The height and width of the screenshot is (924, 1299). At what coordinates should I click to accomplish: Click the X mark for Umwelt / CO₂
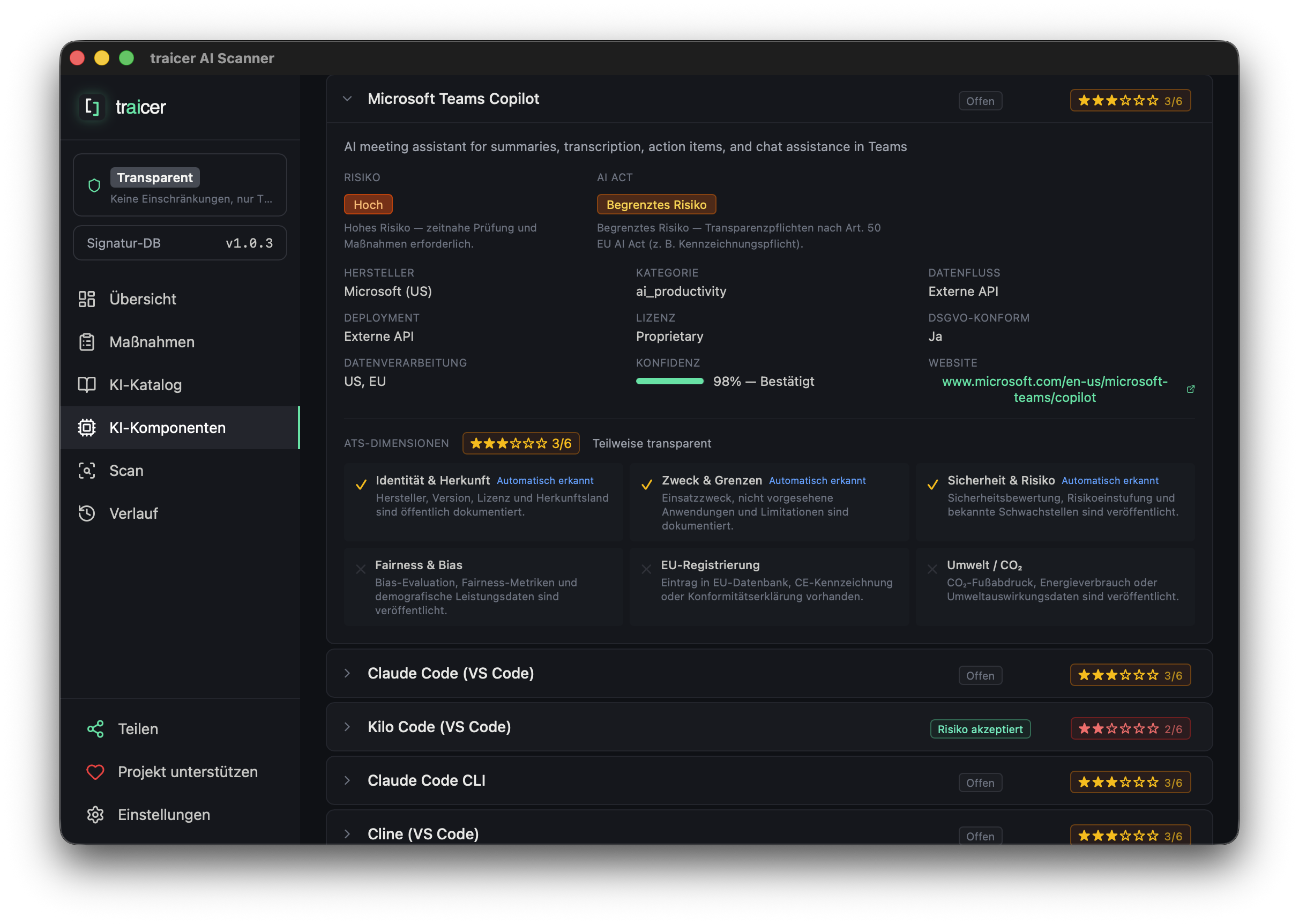click(x=932, y=569)
